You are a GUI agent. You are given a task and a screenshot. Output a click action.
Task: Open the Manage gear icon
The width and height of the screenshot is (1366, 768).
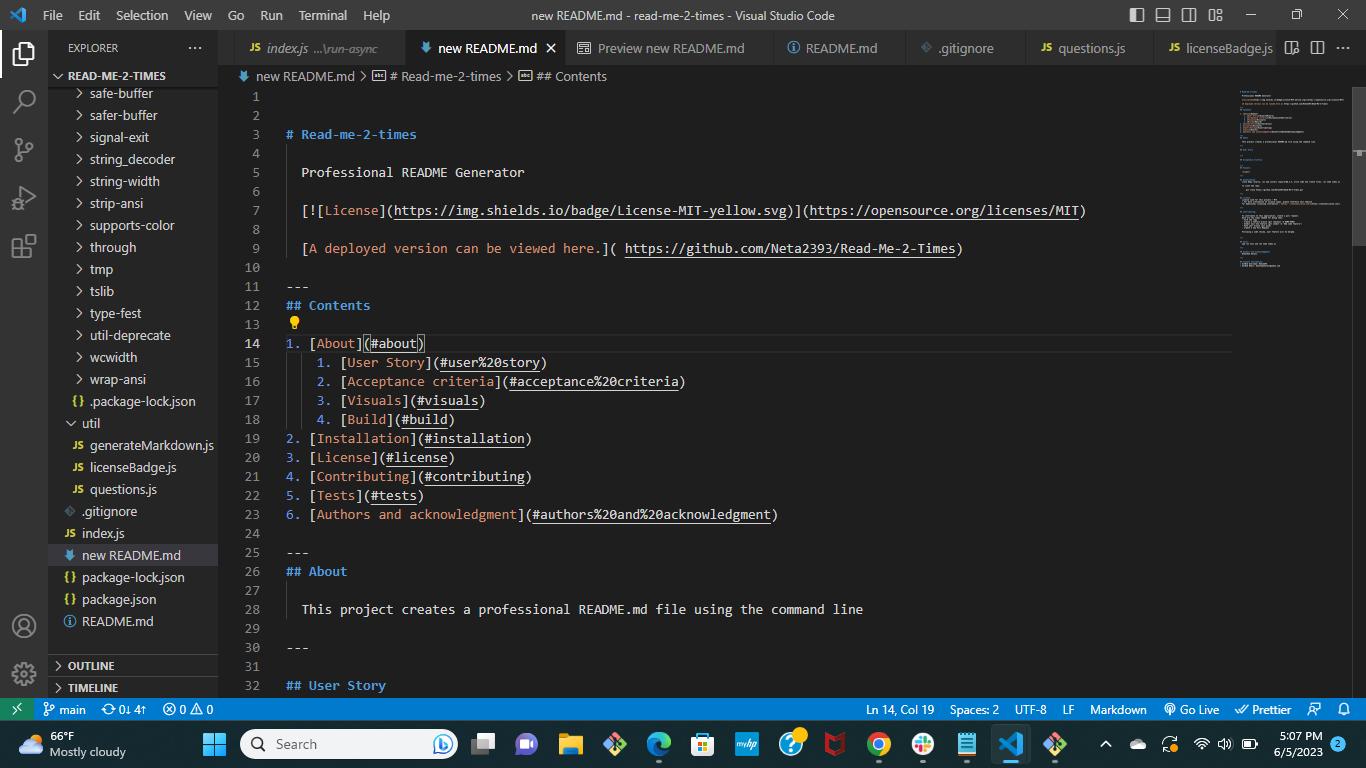(24, 674)
